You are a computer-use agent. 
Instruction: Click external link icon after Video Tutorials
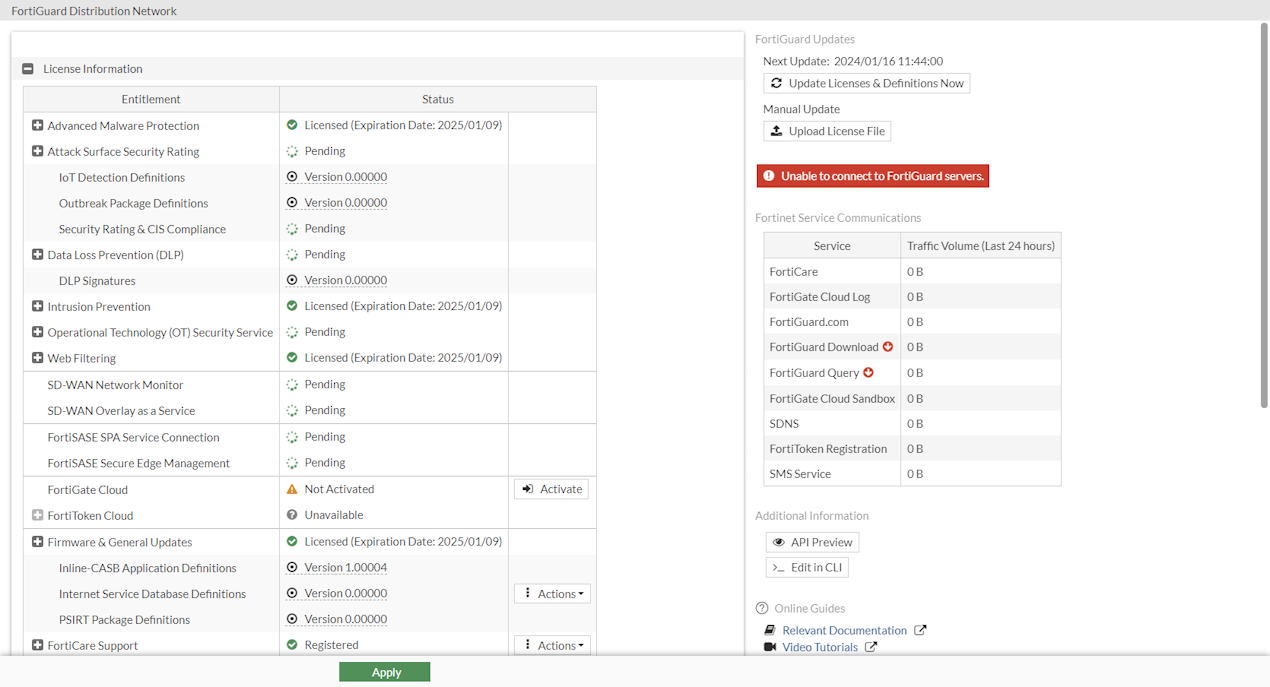[871, 647]
